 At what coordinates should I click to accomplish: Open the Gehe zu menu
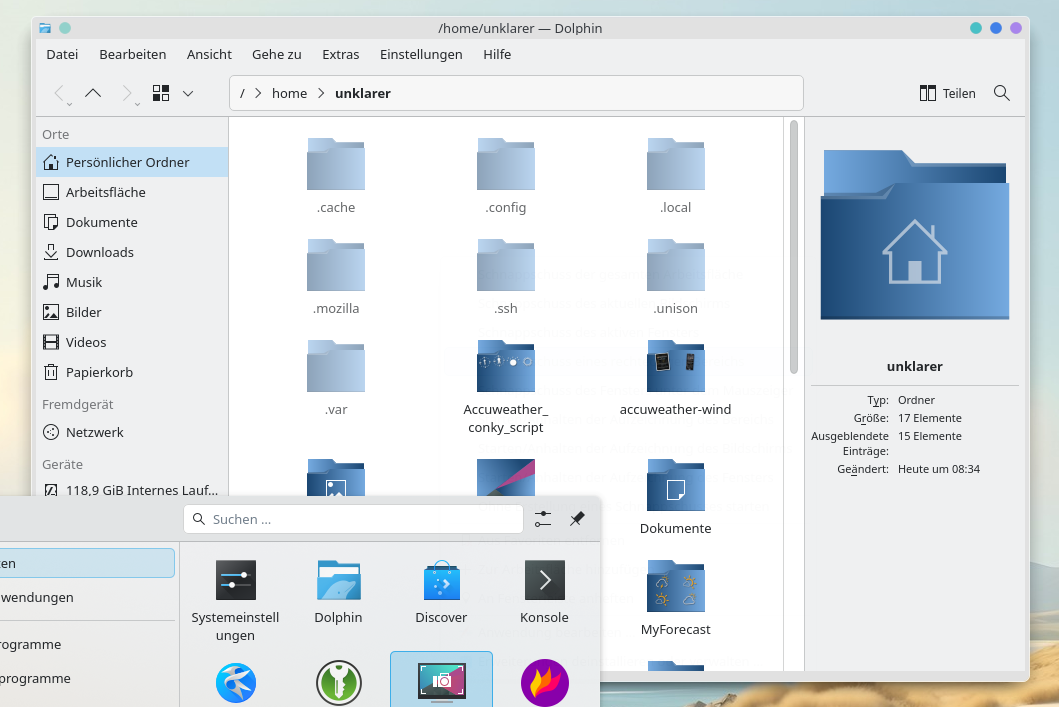[x=277, y=55]
